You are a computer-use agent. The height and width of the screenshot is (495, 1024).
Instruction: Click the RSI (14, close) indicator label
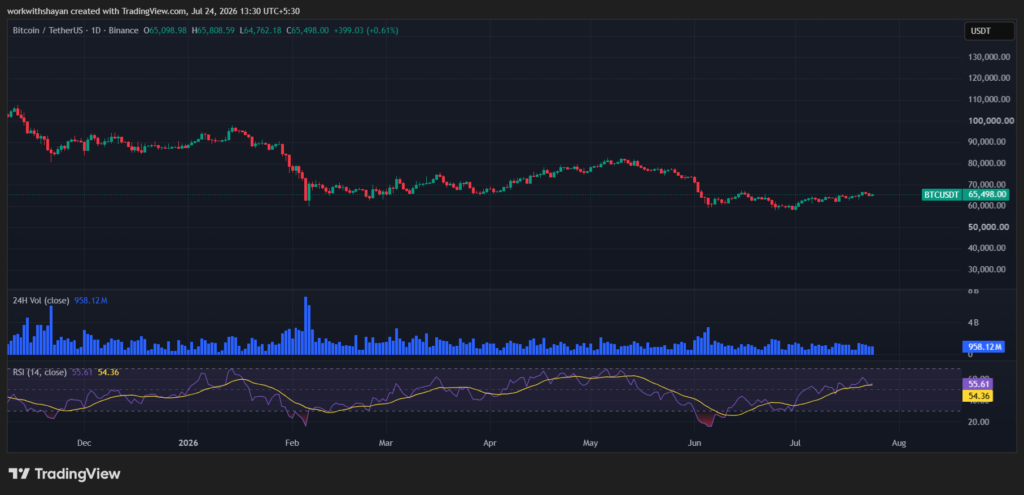[40, 372]
